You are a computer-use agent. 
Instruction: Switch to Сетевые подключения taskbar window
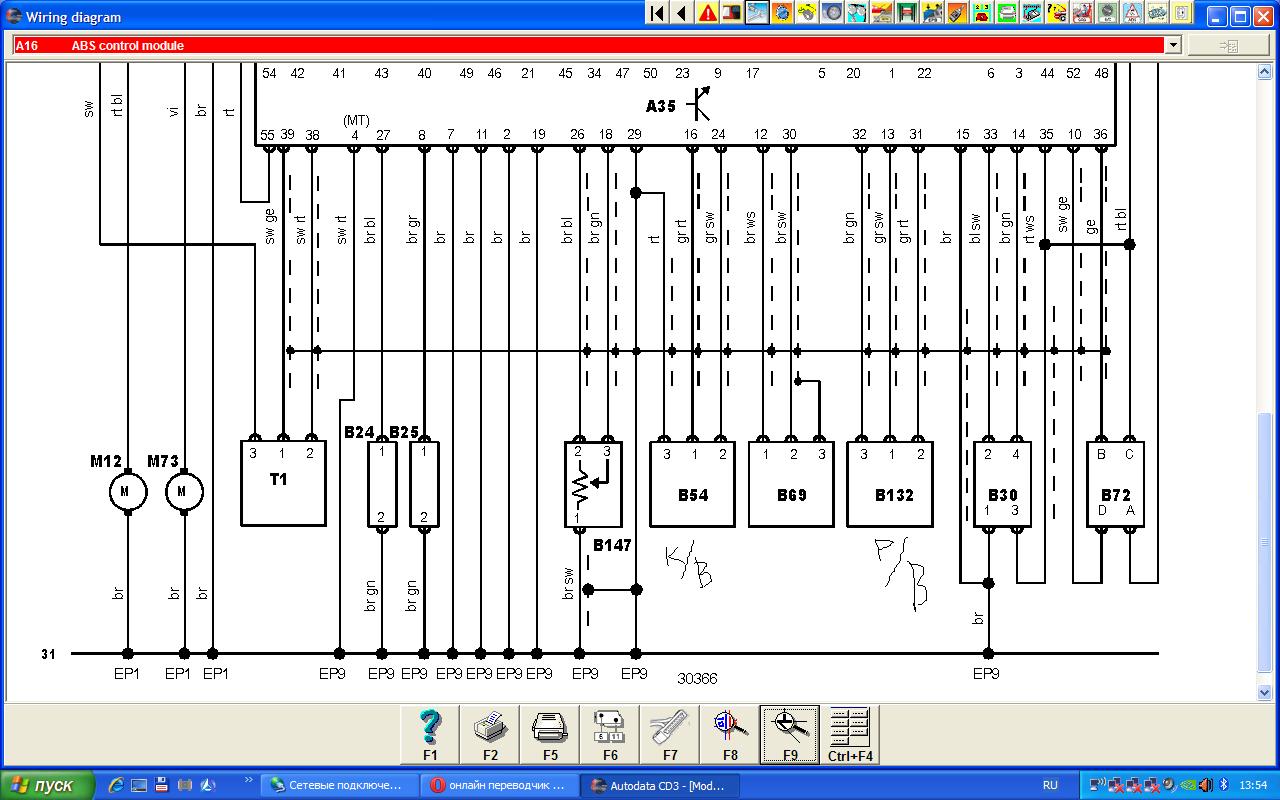click(x=341, y=785)
